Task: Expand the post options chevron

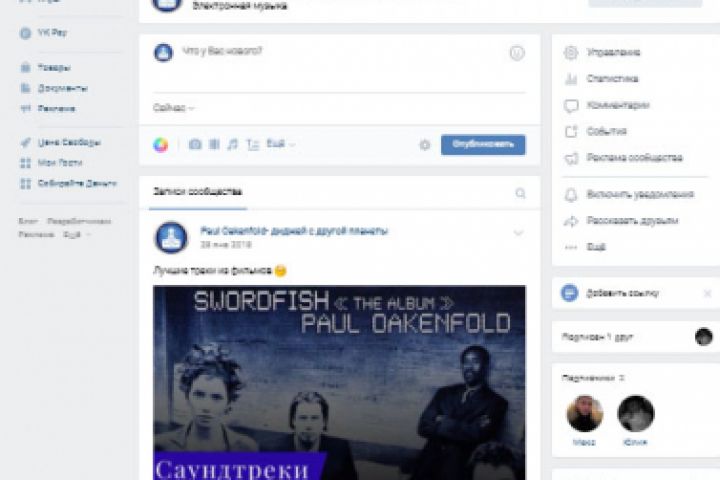Action: point(518,233)
